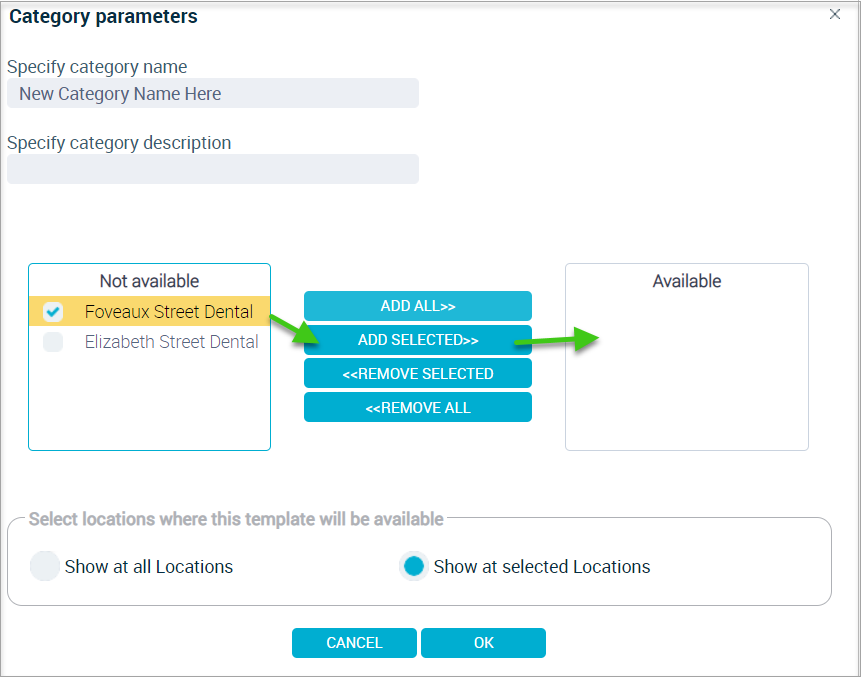Click the 'Show at selected Locations' label text
The width and height of the screenshot is (861, 677).
pos(542,567)
